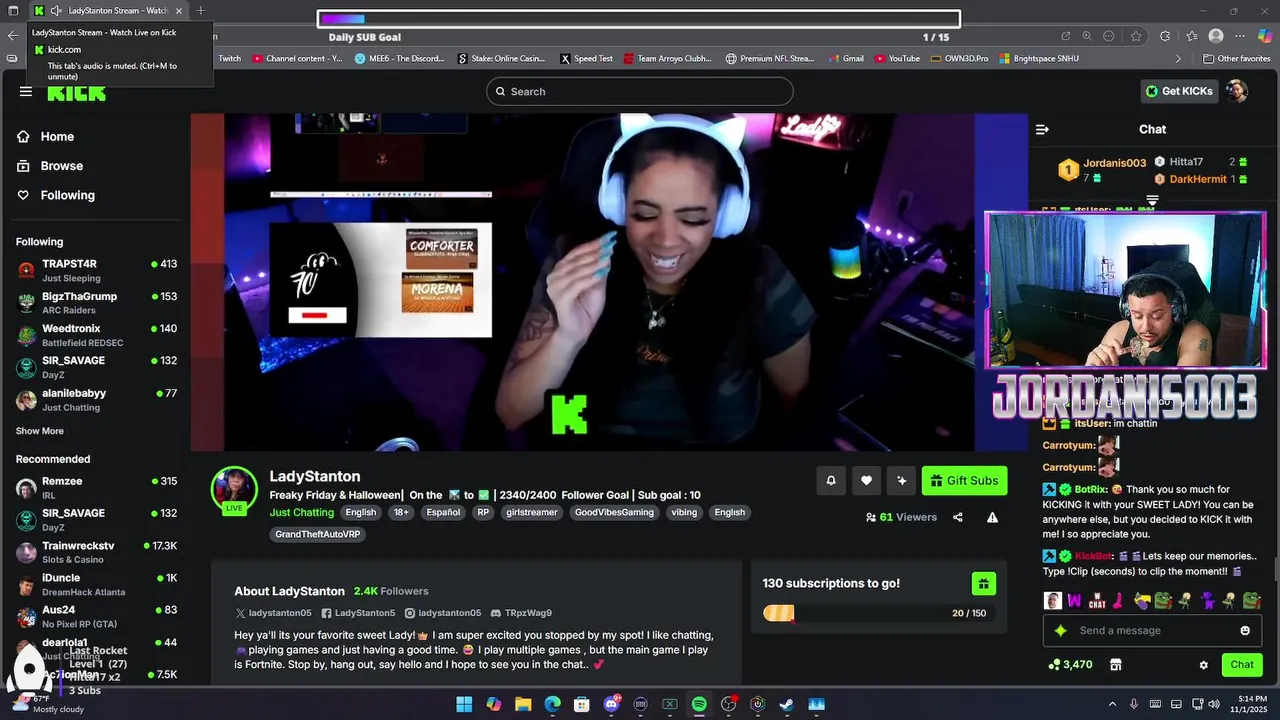This screenshot has height=720, width=1280.
Task: Open Remzee channel in Recommended
Action: click(97, 488)
